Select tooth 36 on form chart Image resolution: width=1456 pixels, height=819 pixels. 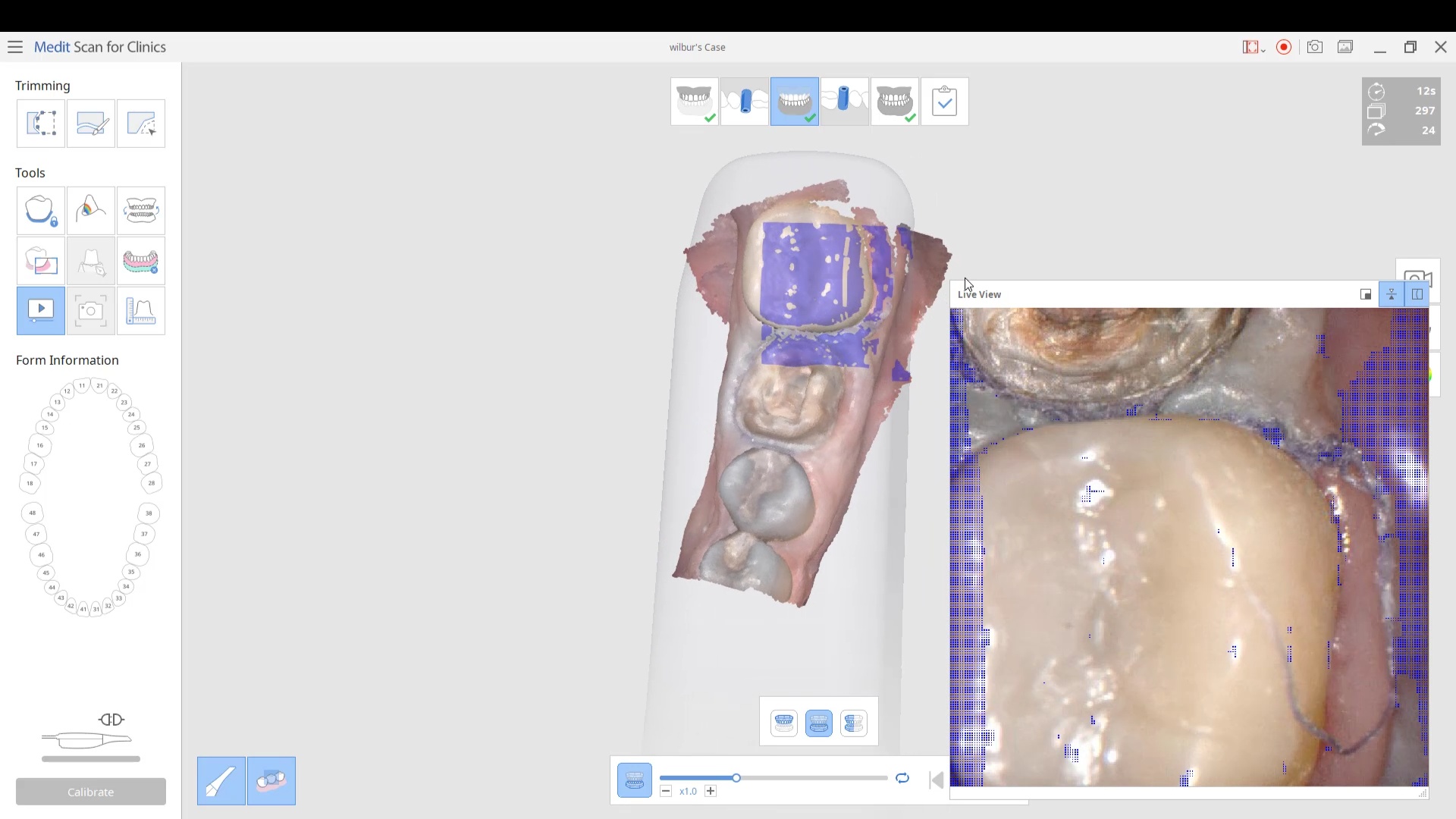[138, 554]
